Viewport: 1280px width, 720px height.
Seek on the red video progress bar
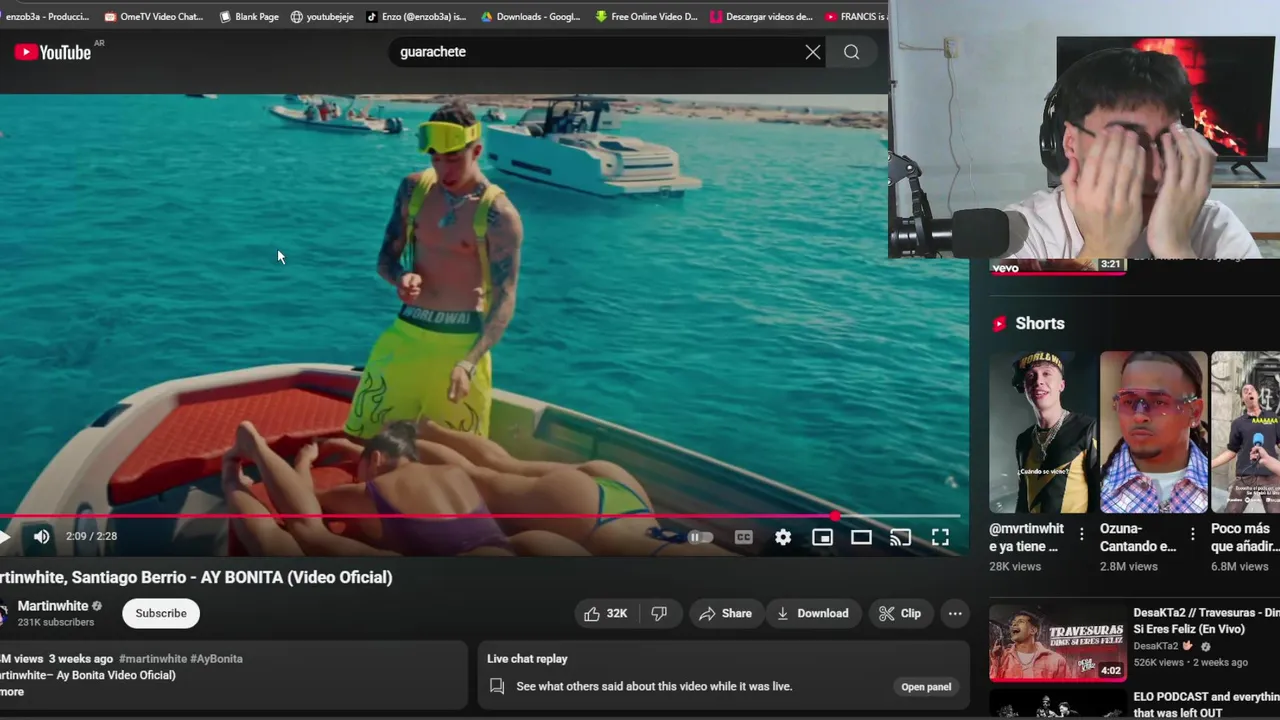click(480, 516)
